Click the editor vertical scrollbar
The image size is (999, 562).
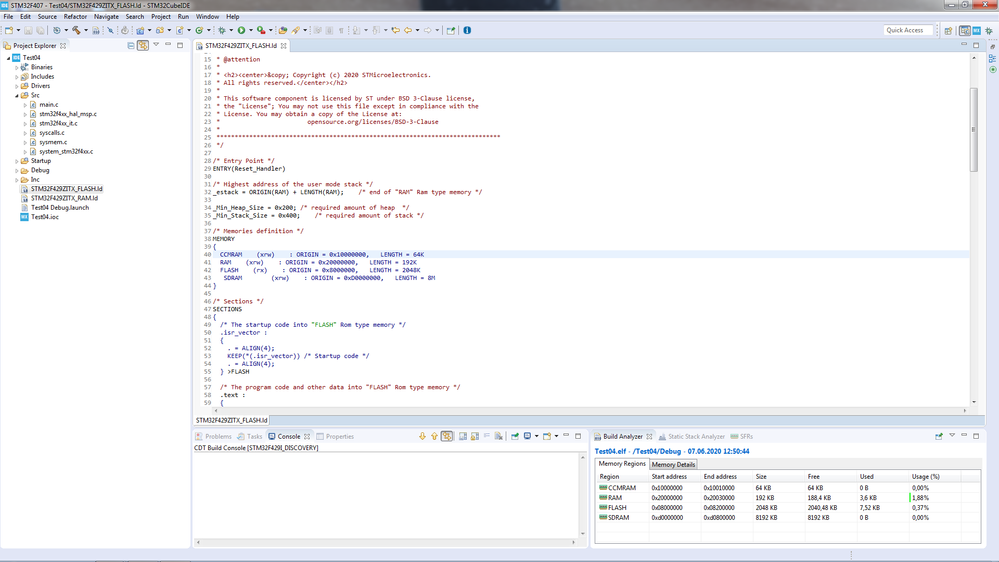(x=974, y=130)
